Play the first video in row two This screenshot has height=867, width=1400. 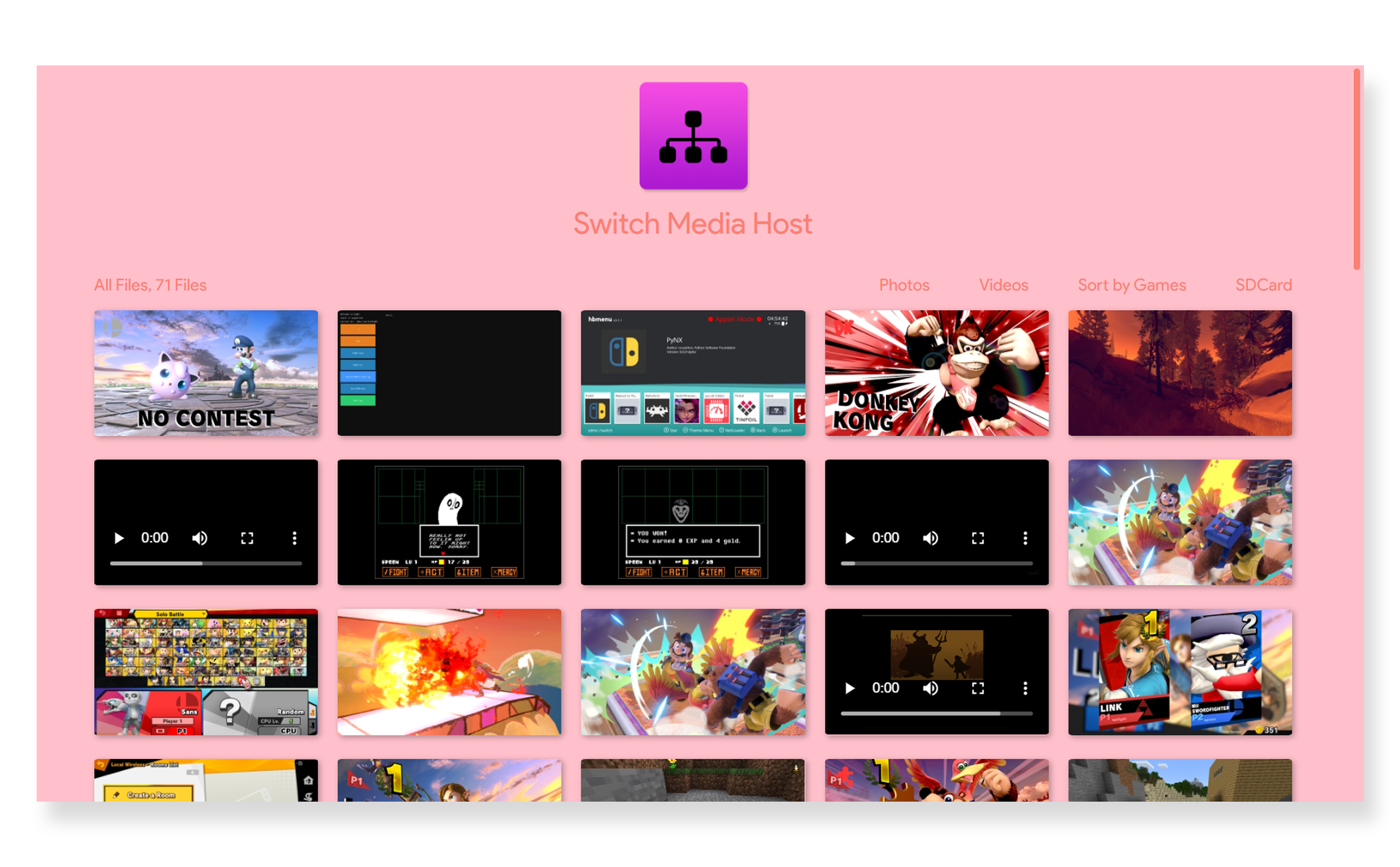(x=119, y=538)
